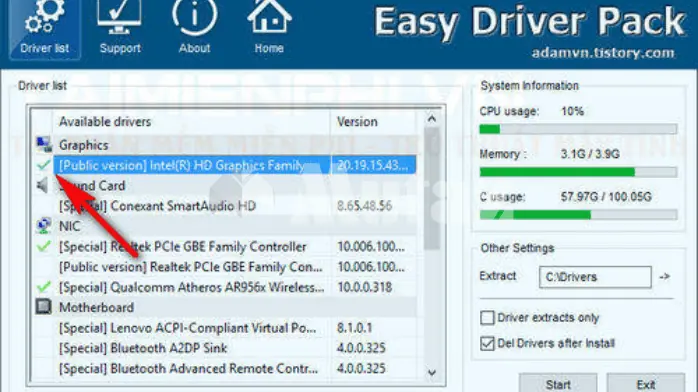
Task: Click the Graphics category monitor icon
Action: 44,145
